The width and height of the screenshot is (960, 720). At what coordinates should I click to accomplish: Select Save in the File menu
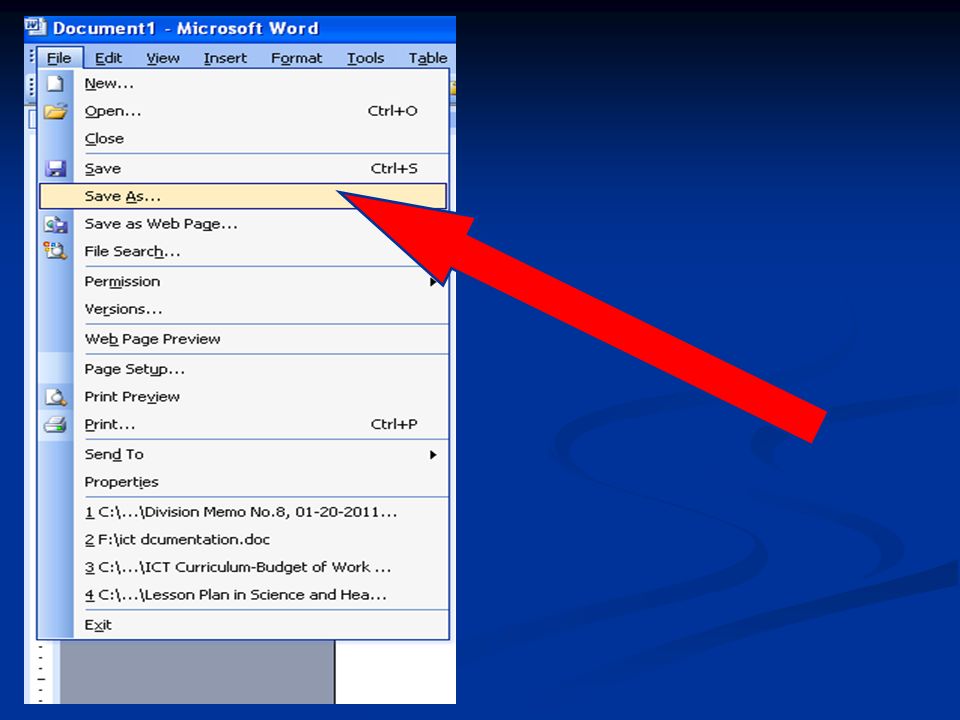coord(243,168)
